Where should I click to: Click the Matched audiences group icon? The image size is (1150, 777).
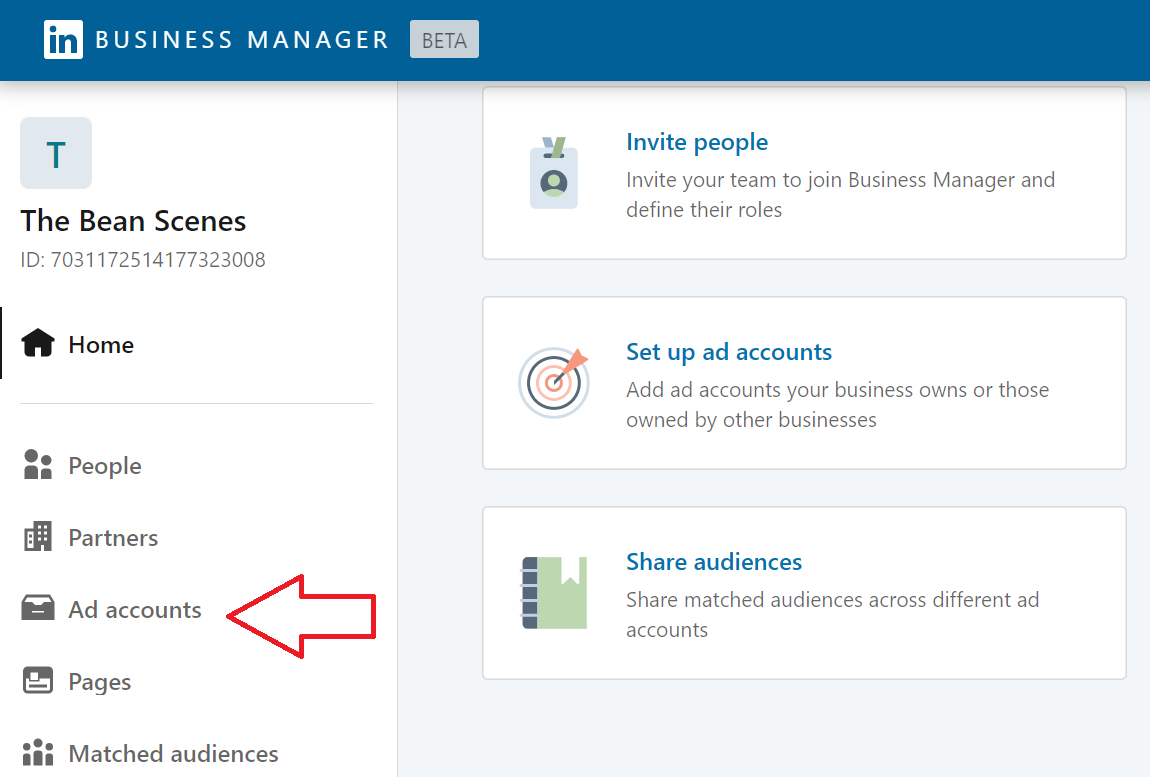click(x=38, y=752)
